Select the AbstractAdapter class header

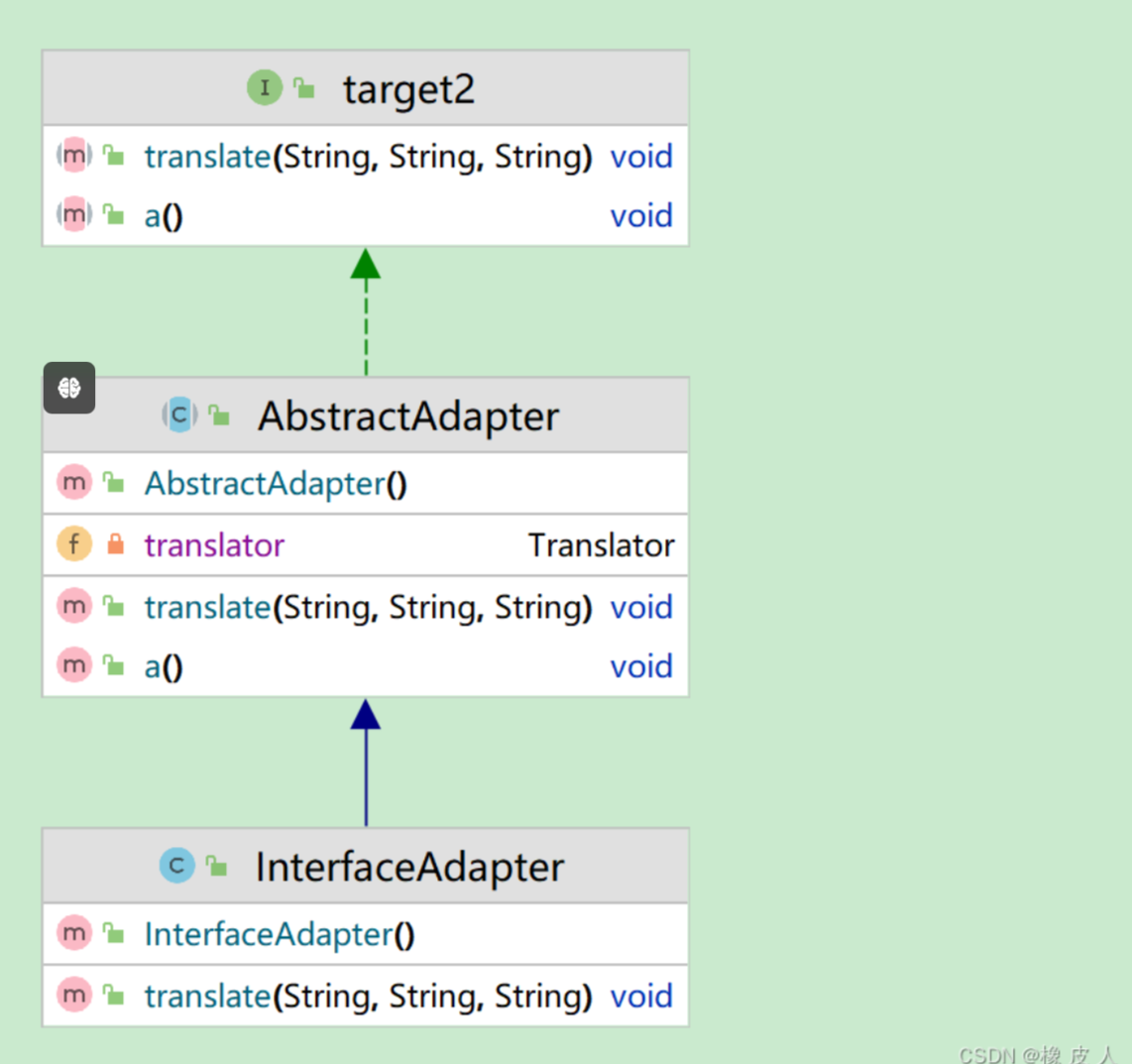[408, 415]
